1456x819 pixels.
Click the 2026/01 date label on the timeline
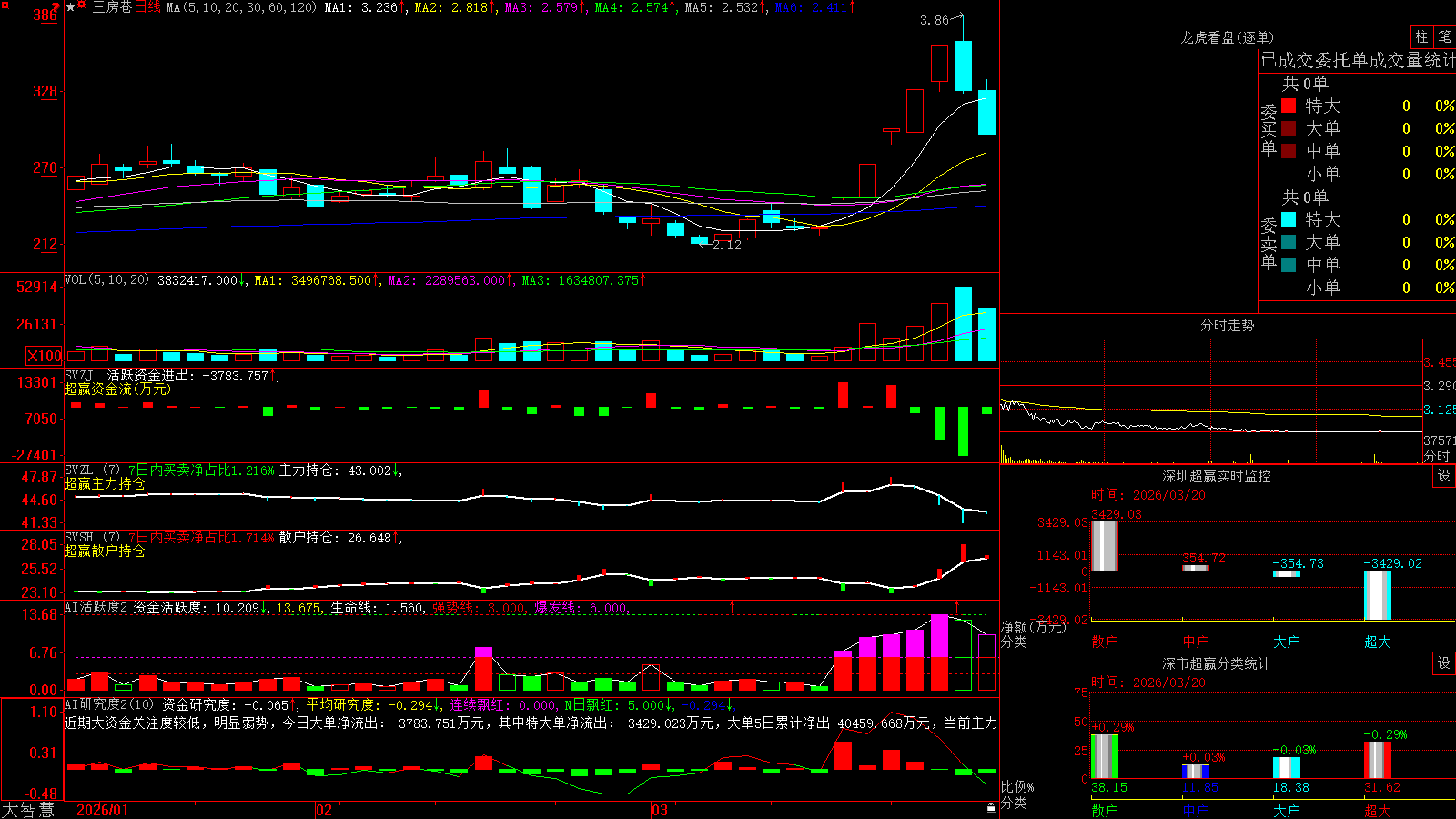coord(103,810)
